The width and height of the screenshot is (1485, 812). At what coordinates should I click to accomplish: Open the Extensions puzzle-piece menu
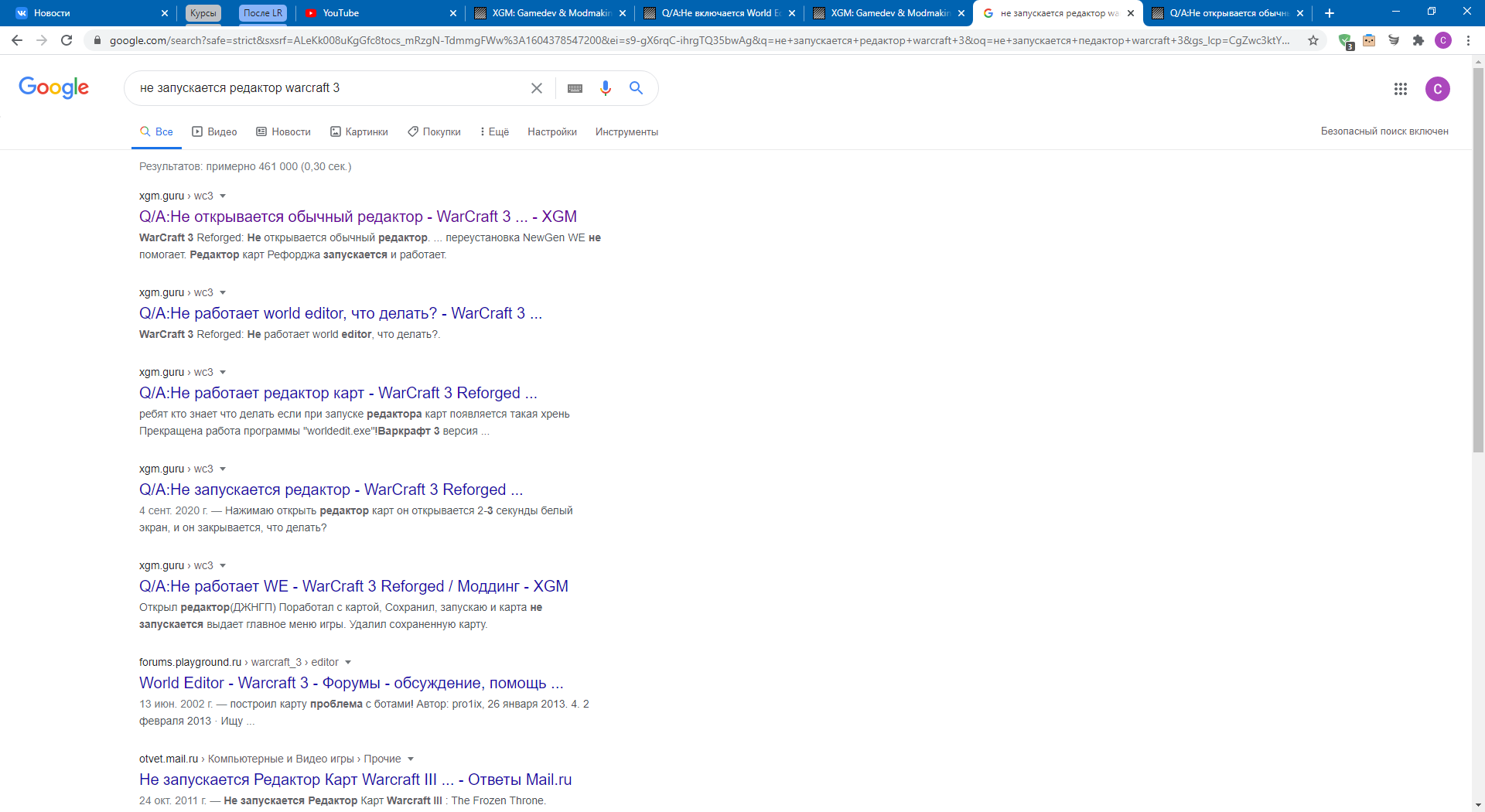1418,40
